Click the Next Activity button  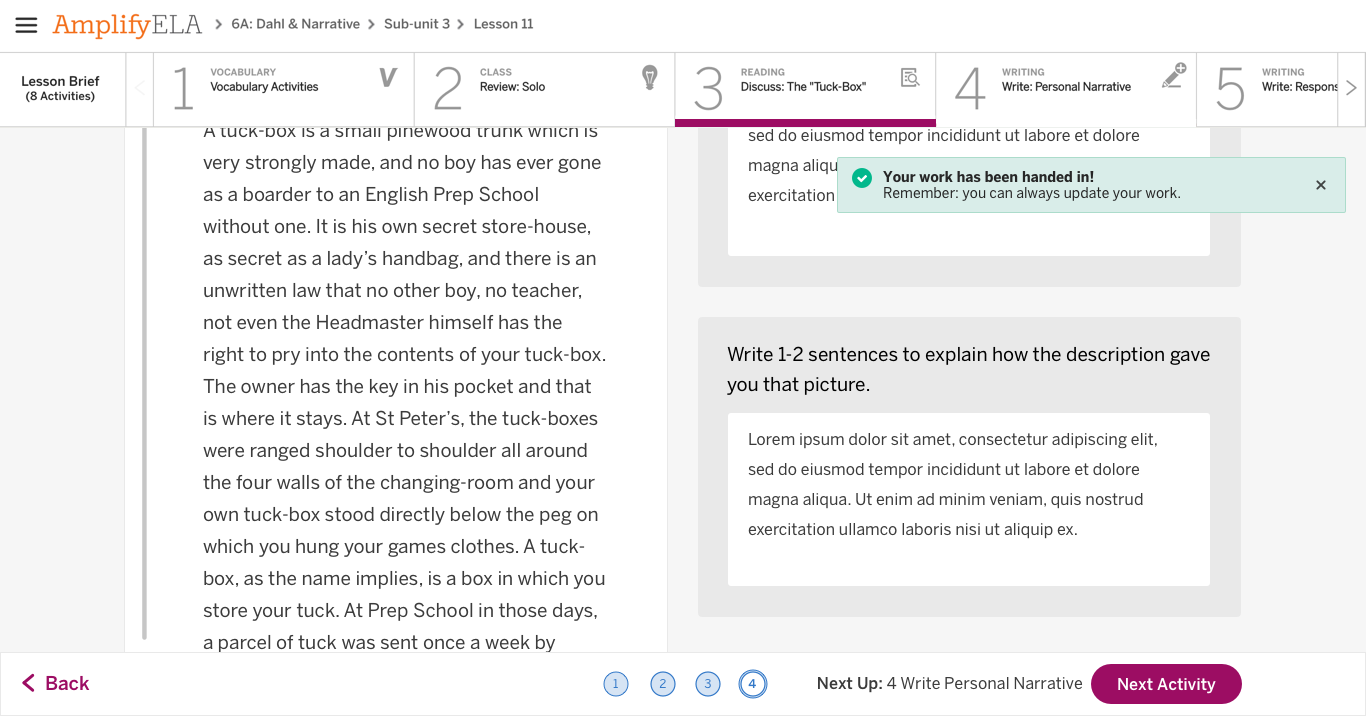point(1166,684)
